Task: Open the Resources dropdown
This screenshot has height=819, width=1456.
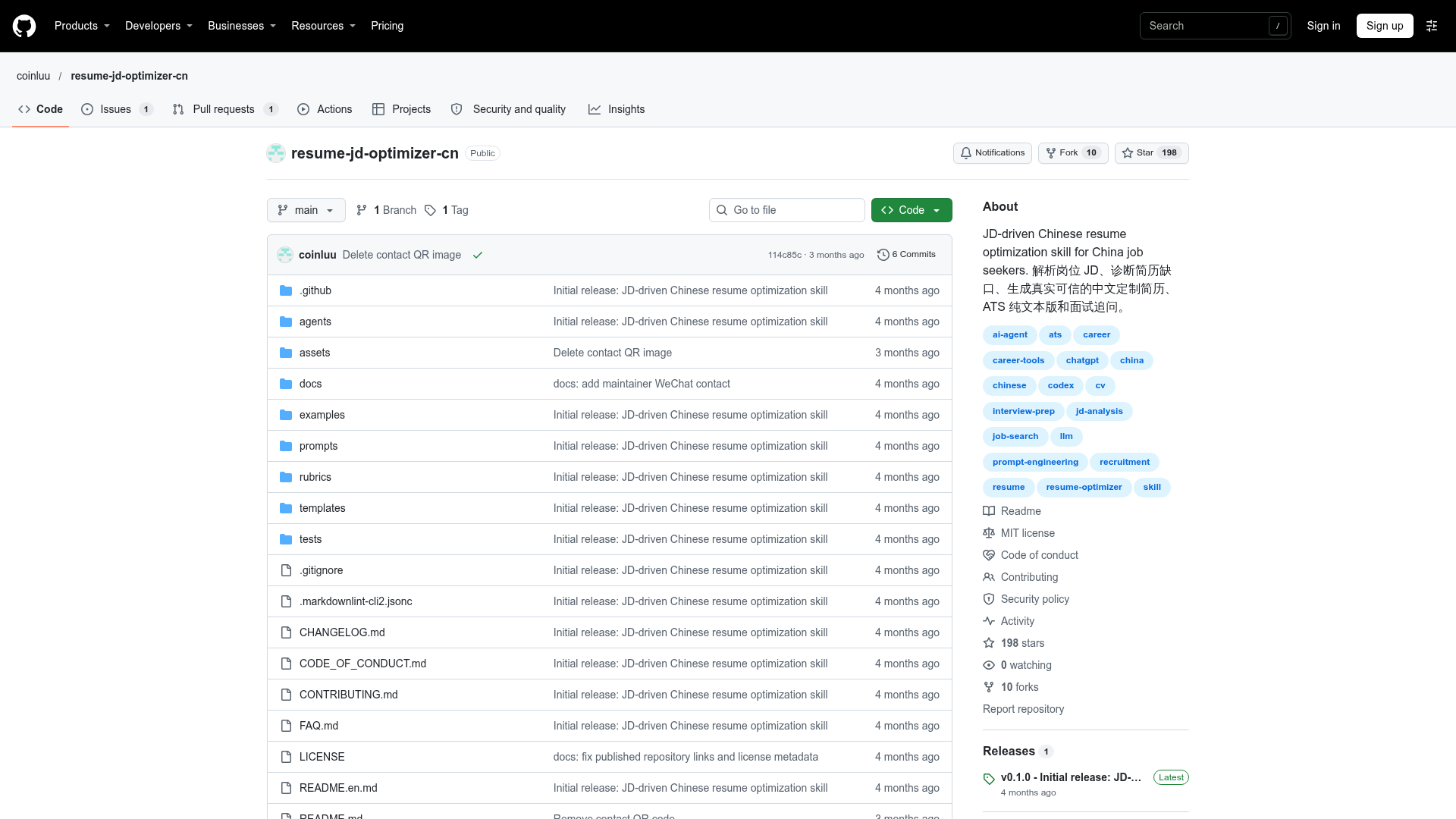Action: tap(323, 26)
